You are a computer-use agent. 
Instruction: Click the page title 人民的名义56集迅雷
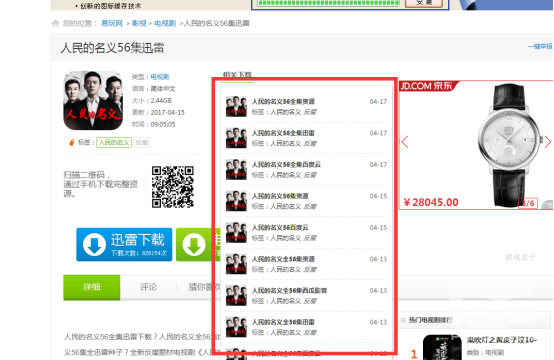point(112,48)
